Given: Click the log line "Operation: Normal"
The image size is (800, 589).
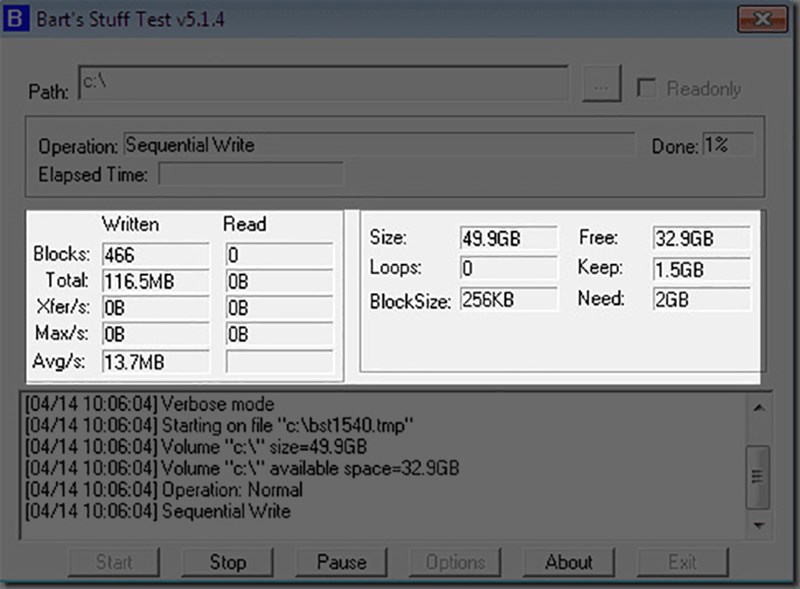Looking at the screenshot, I should pos(164,489).
